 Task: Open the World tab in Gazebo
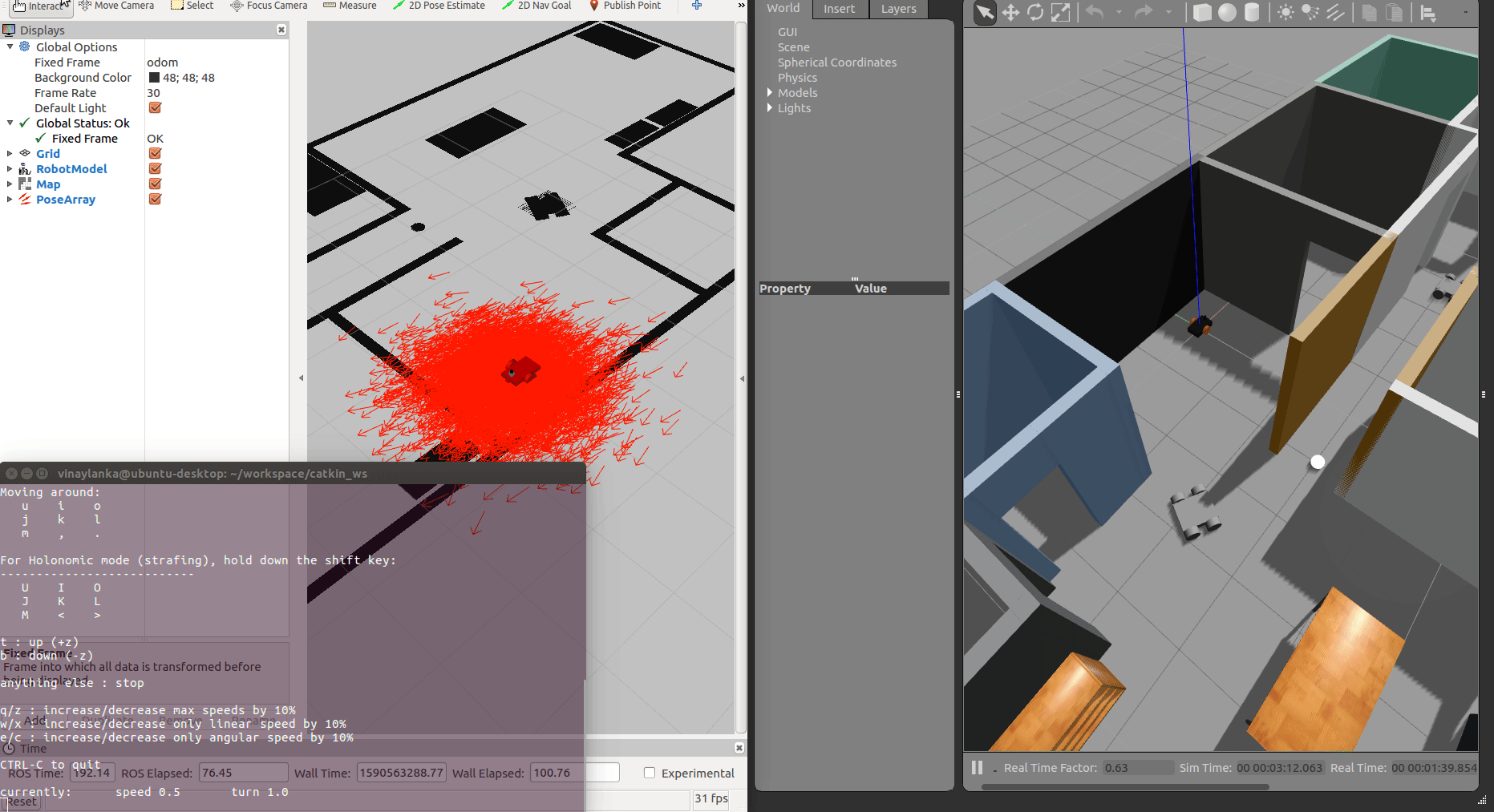783,8
